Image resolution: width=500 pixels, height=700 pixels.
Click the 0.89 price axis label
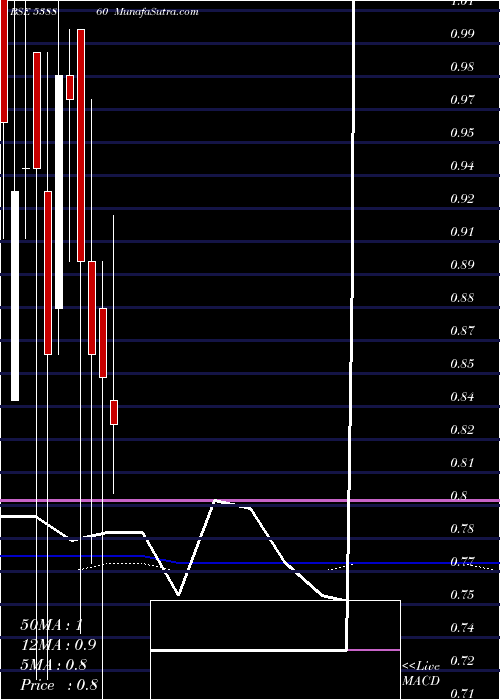(x=462, y=265)
